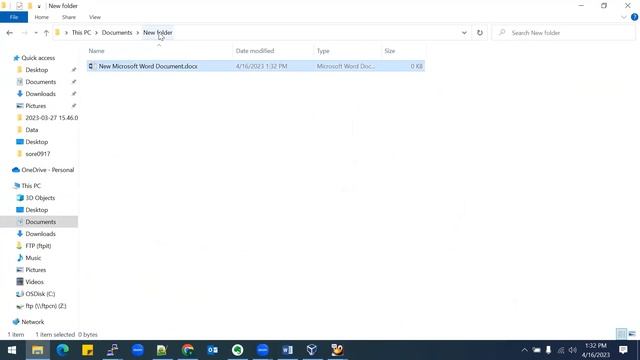The width and height of the screenshot is (640, 360).
Task: Open pinned Documents under Quick access
Action: coord(40,82)
